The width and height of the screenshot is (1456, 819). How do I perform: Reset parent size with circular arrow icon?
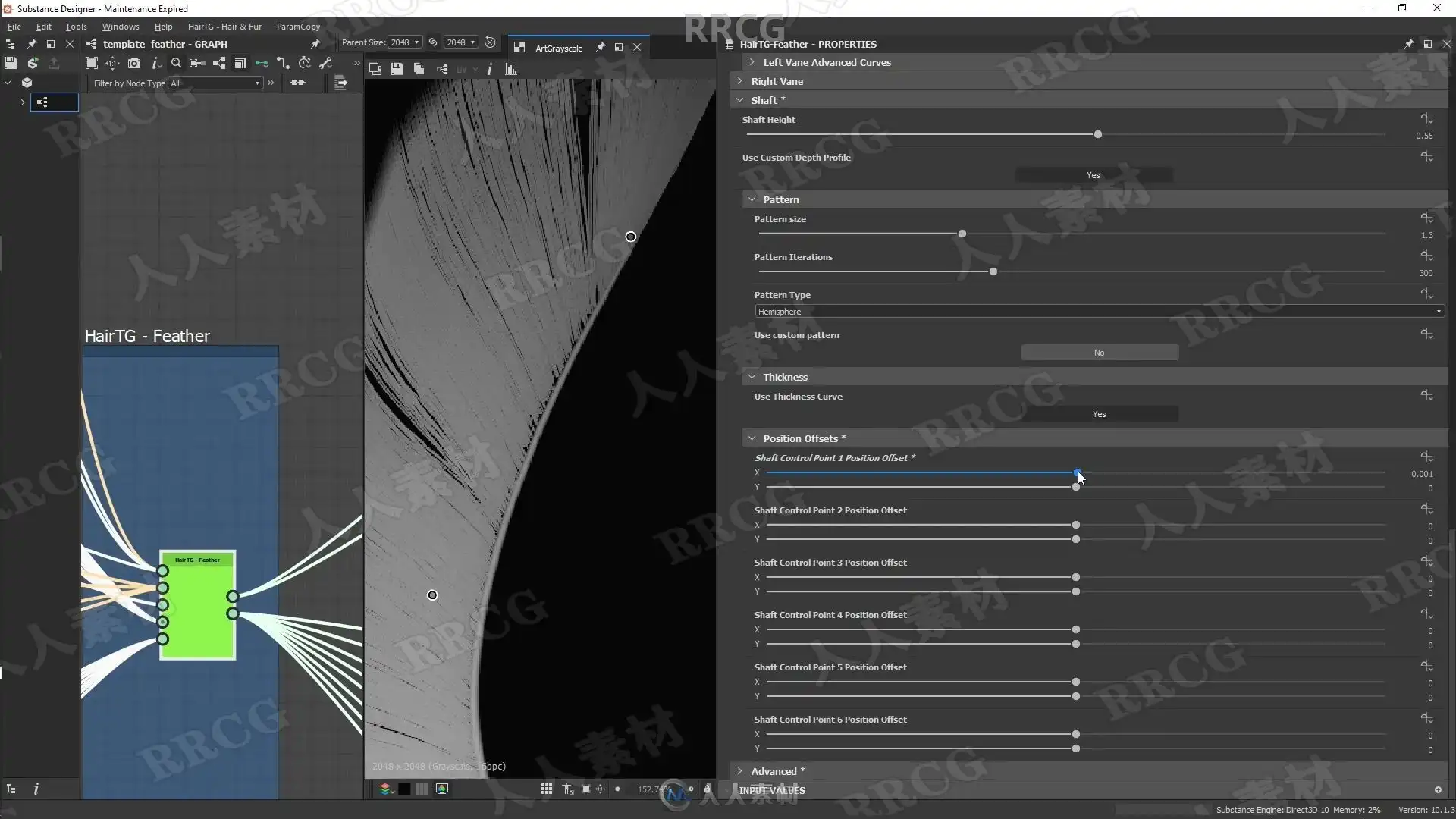(x=490, y=42)
